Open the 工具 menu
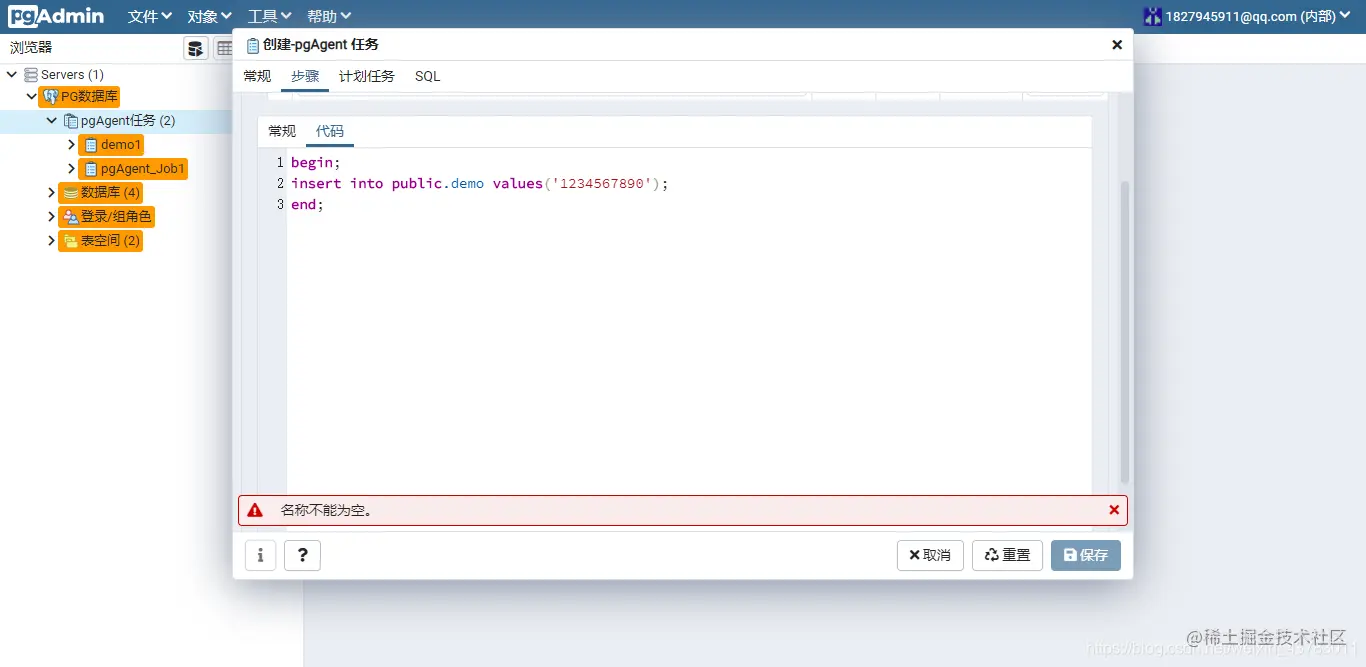Viewport: 1366px width, 667px height. pos(270,16)
